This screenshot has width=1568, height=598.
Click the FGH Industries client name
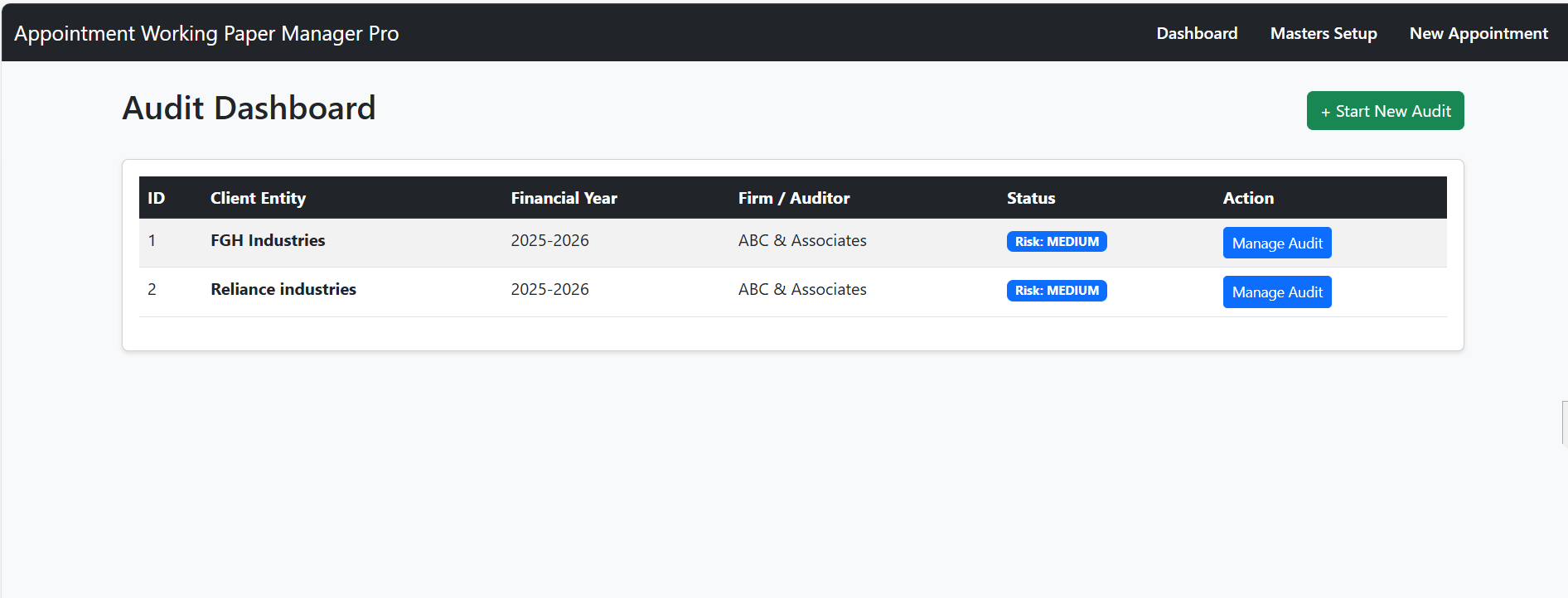click(x=268, y=240)
